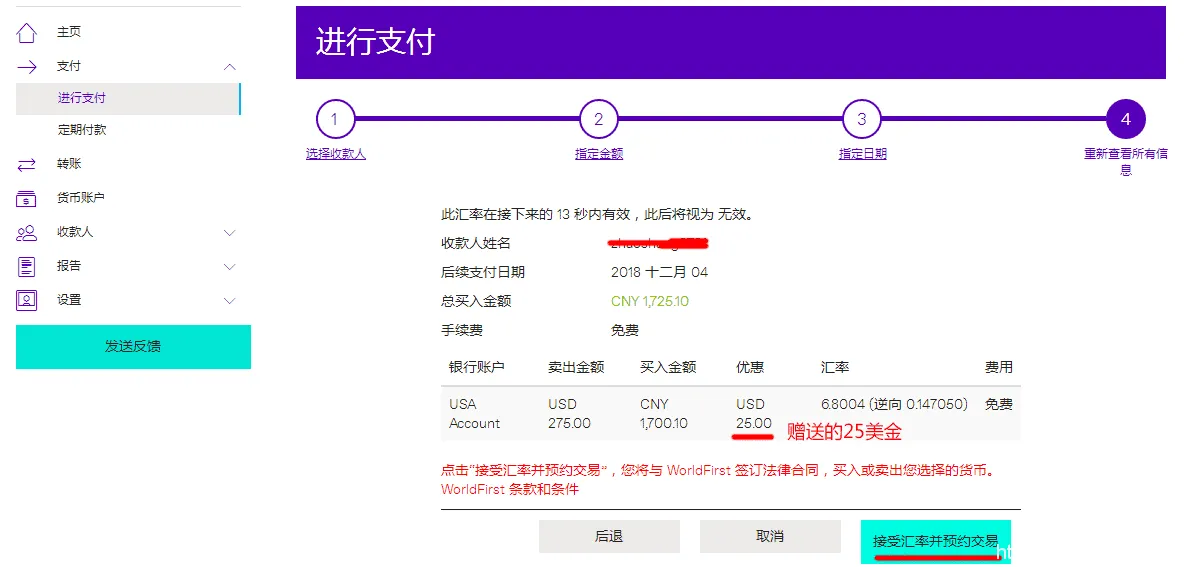The image size is (1187, 567).
Task: Click the 优惠 column header
Action: pos(750,367)
